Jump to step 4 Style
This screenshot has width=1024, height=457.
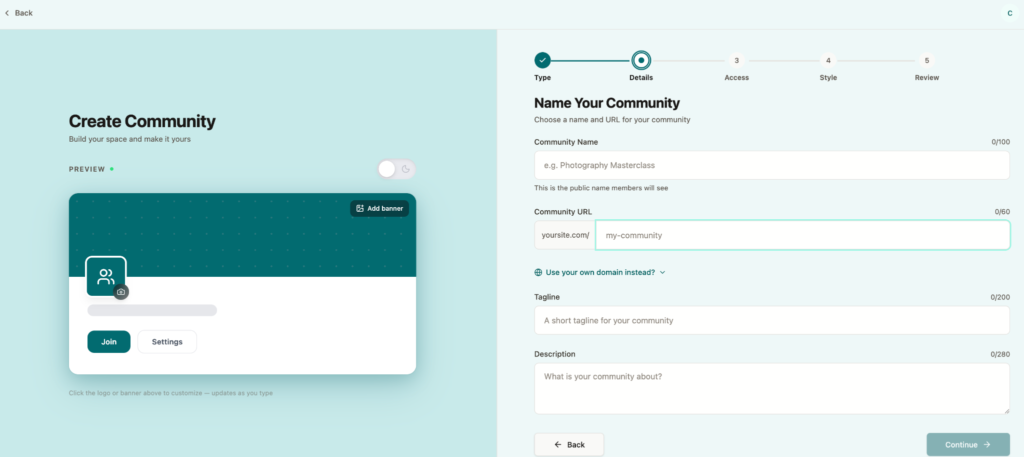point(828,60)
